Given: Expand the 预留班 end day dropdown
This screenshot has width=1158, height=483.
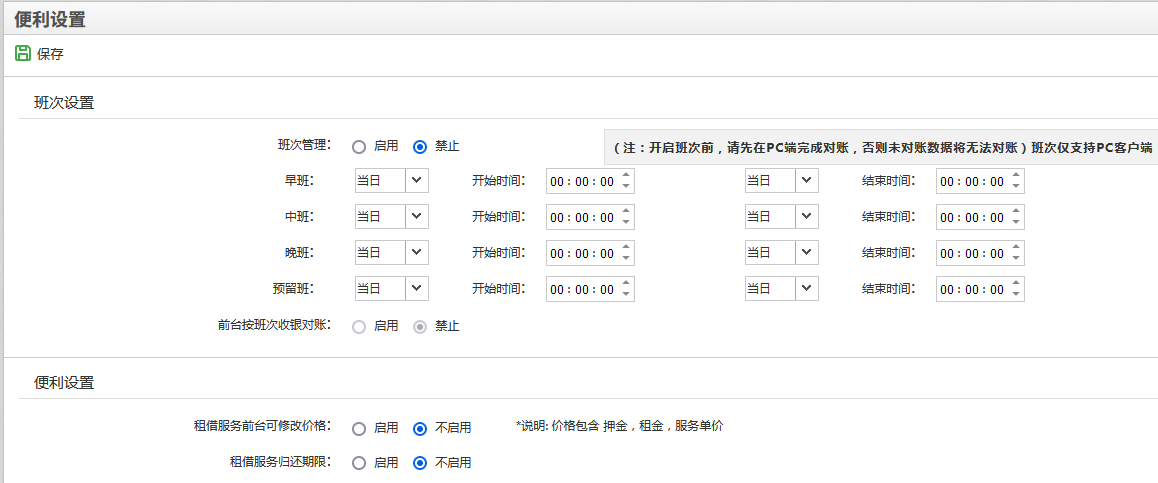Looking at the screenshot, I should pos(781,288).
